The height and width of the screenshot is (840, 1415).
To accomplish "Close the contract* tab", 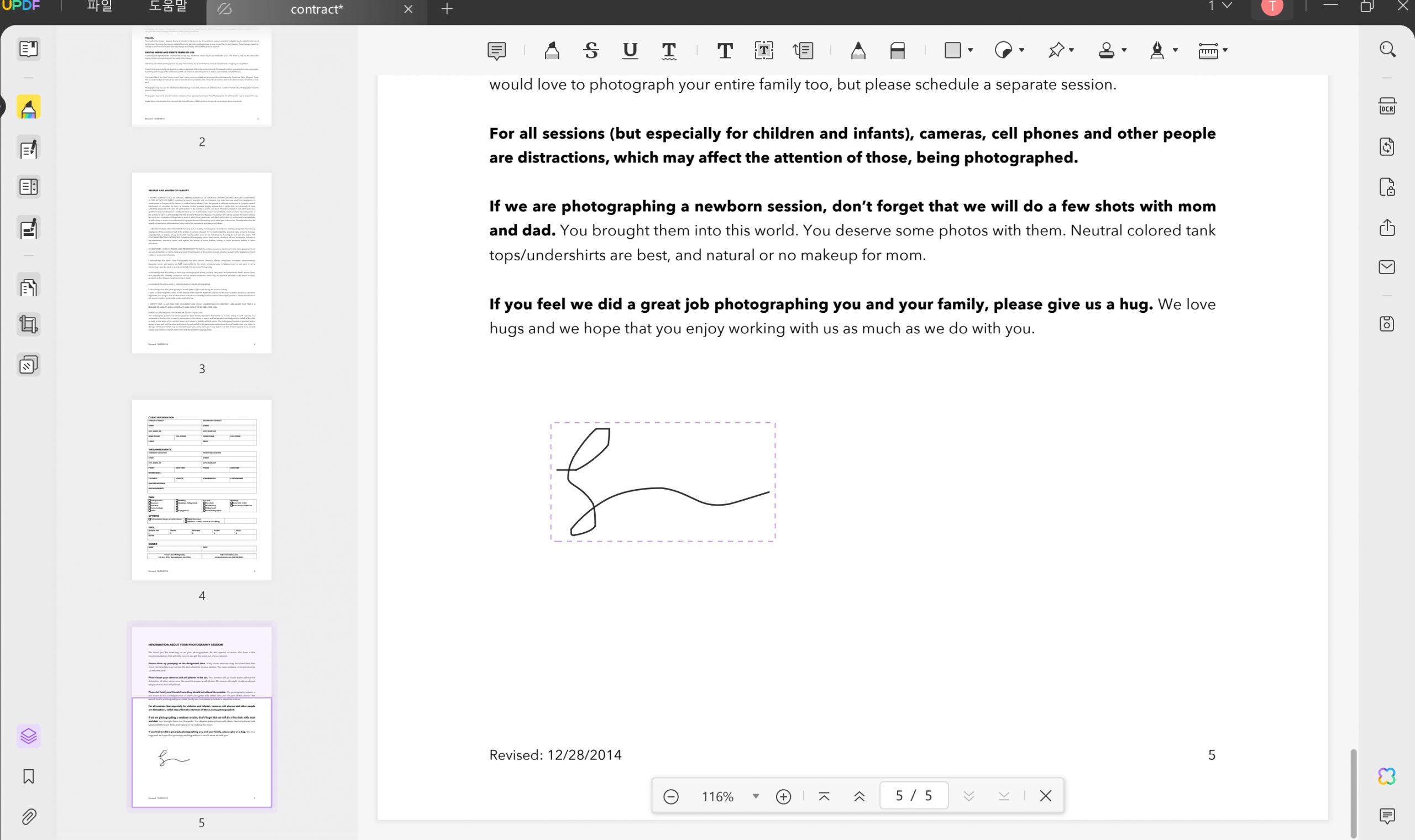I will (x=408, y=9).
